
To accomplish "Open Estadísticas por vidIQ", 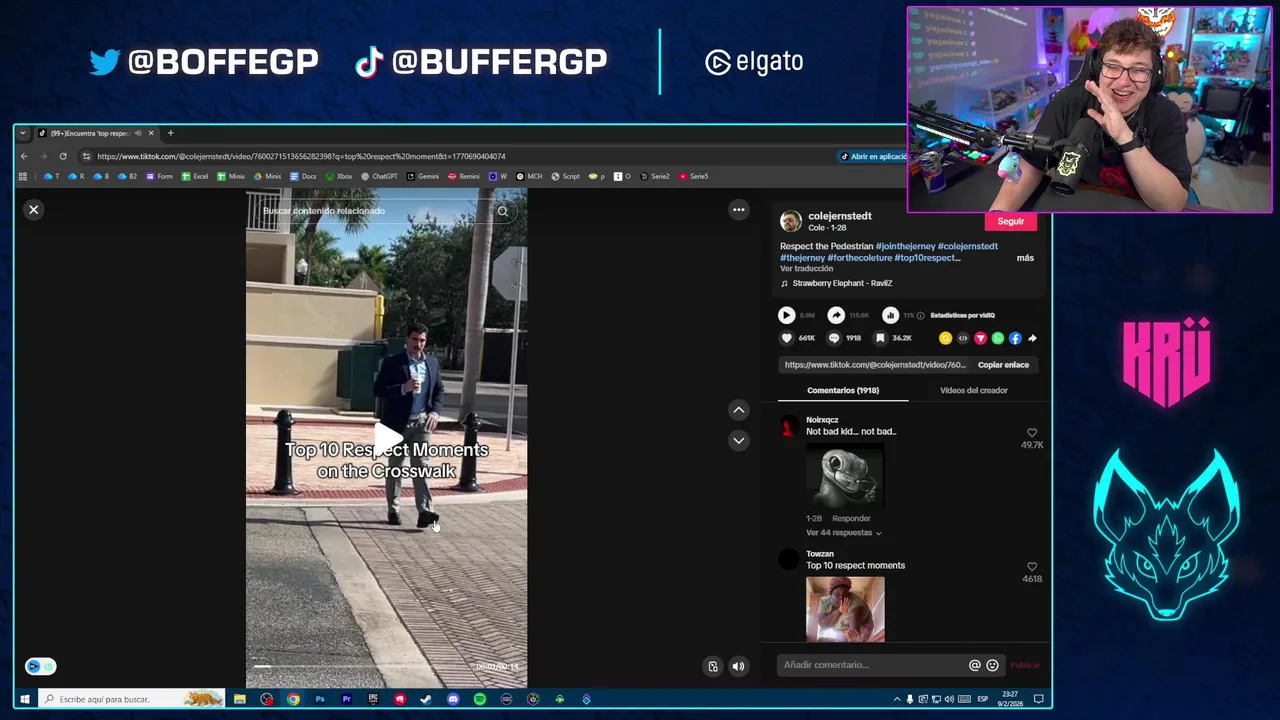I will [962, 316].
